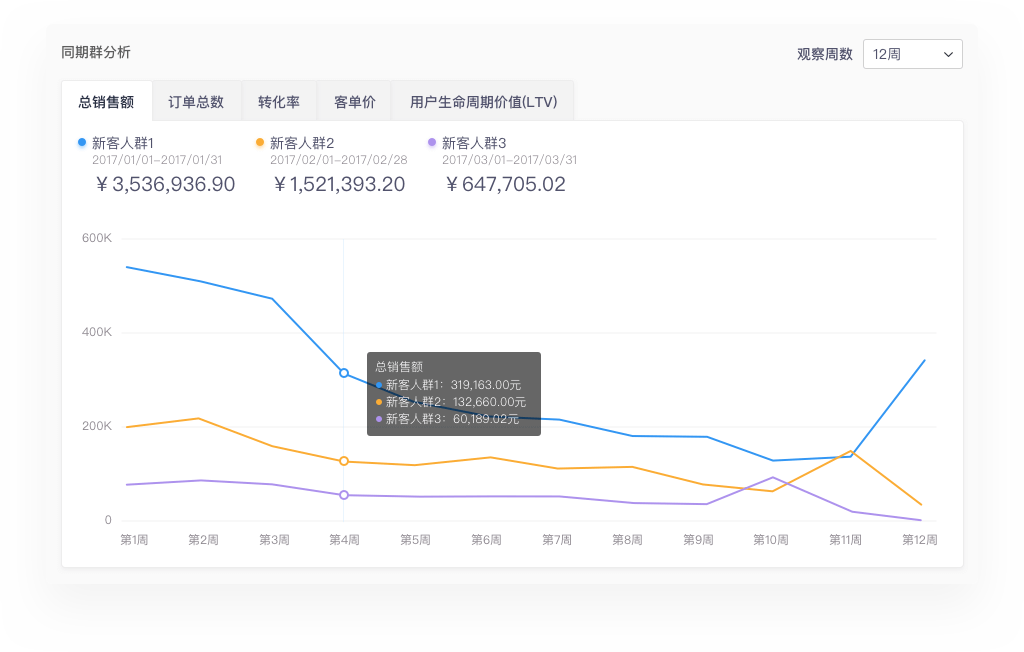Viewport: 1024px width, 652px height.
Task: Click the chevron arrow in 12周 selector
Action: (947, 55)
